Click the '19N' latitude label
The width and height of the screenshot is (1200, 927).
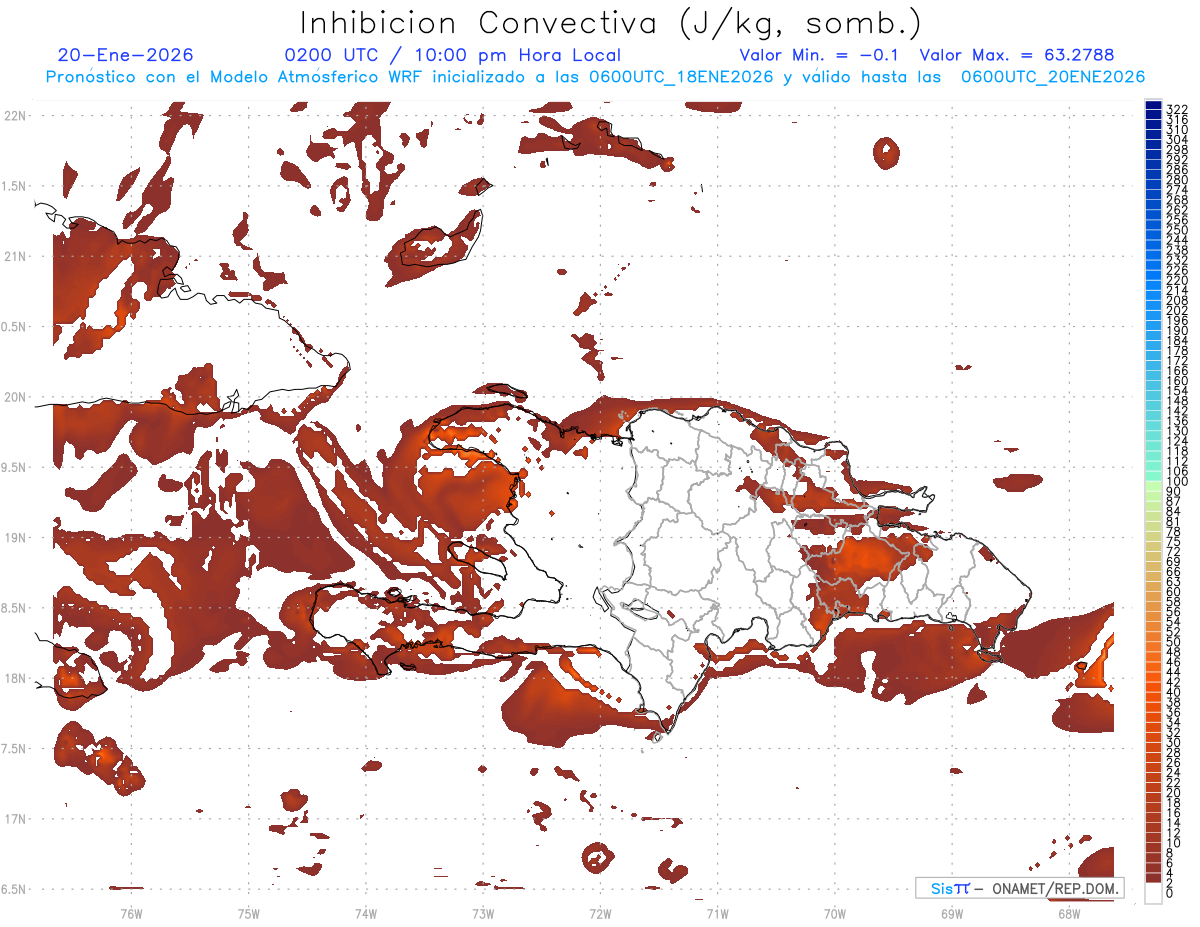click(x=15, y=538)
